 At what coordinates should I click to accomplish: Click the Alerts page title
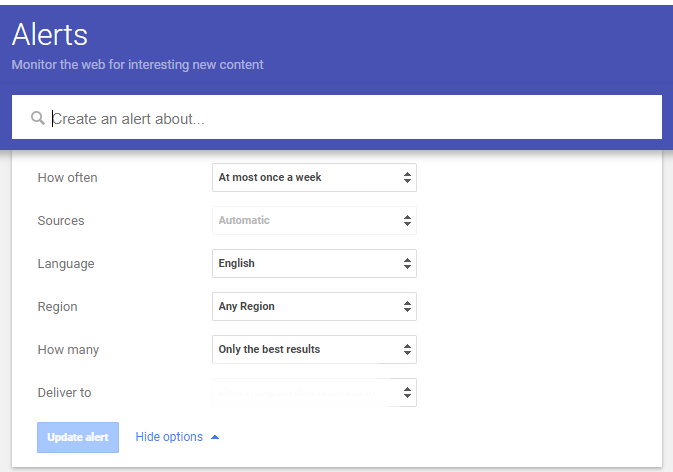coord(50,35)
